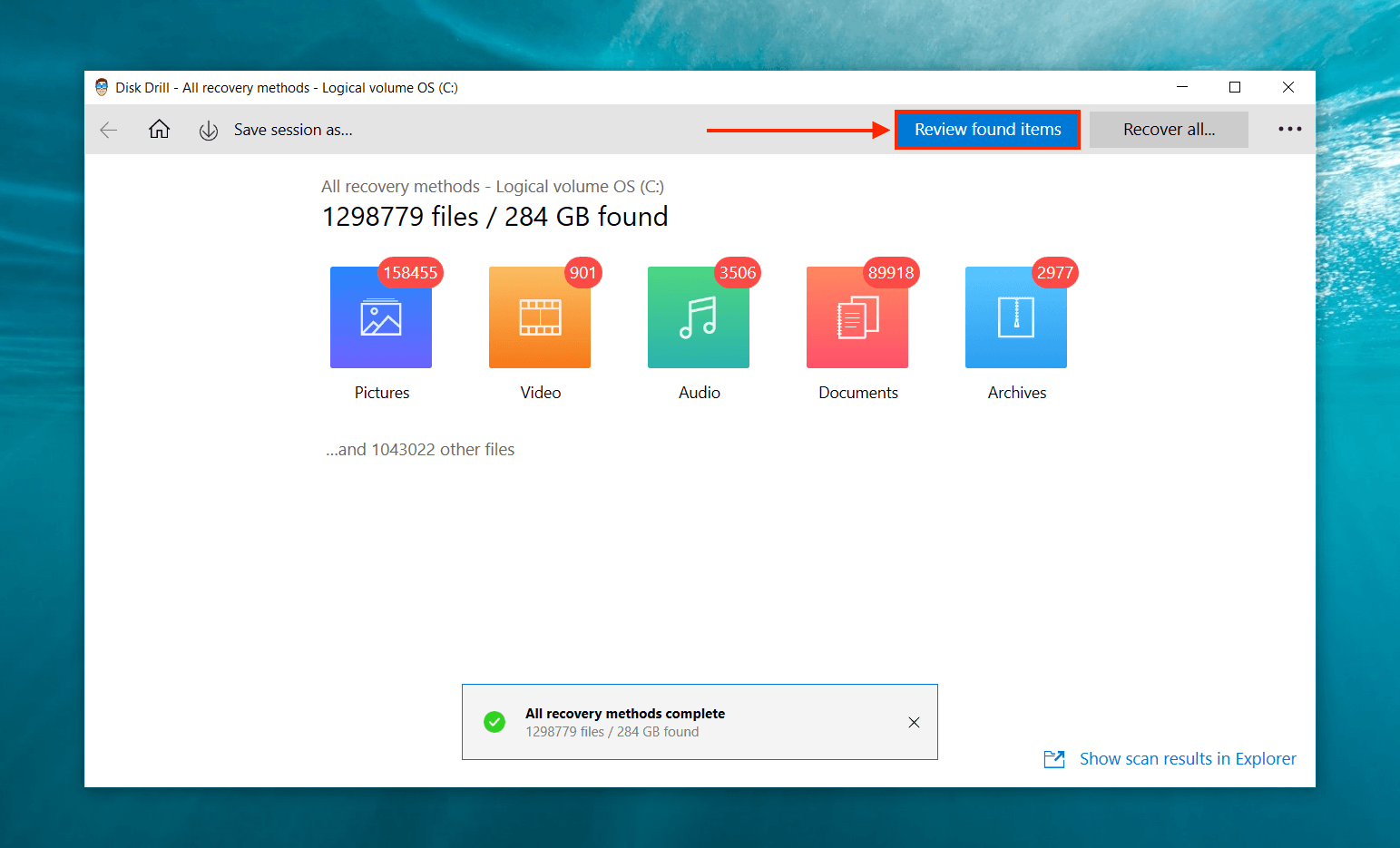Image resolution: width=1400 pixels, height=848 pixels.
Task: Go back using the left arrow
Action: 109,130
